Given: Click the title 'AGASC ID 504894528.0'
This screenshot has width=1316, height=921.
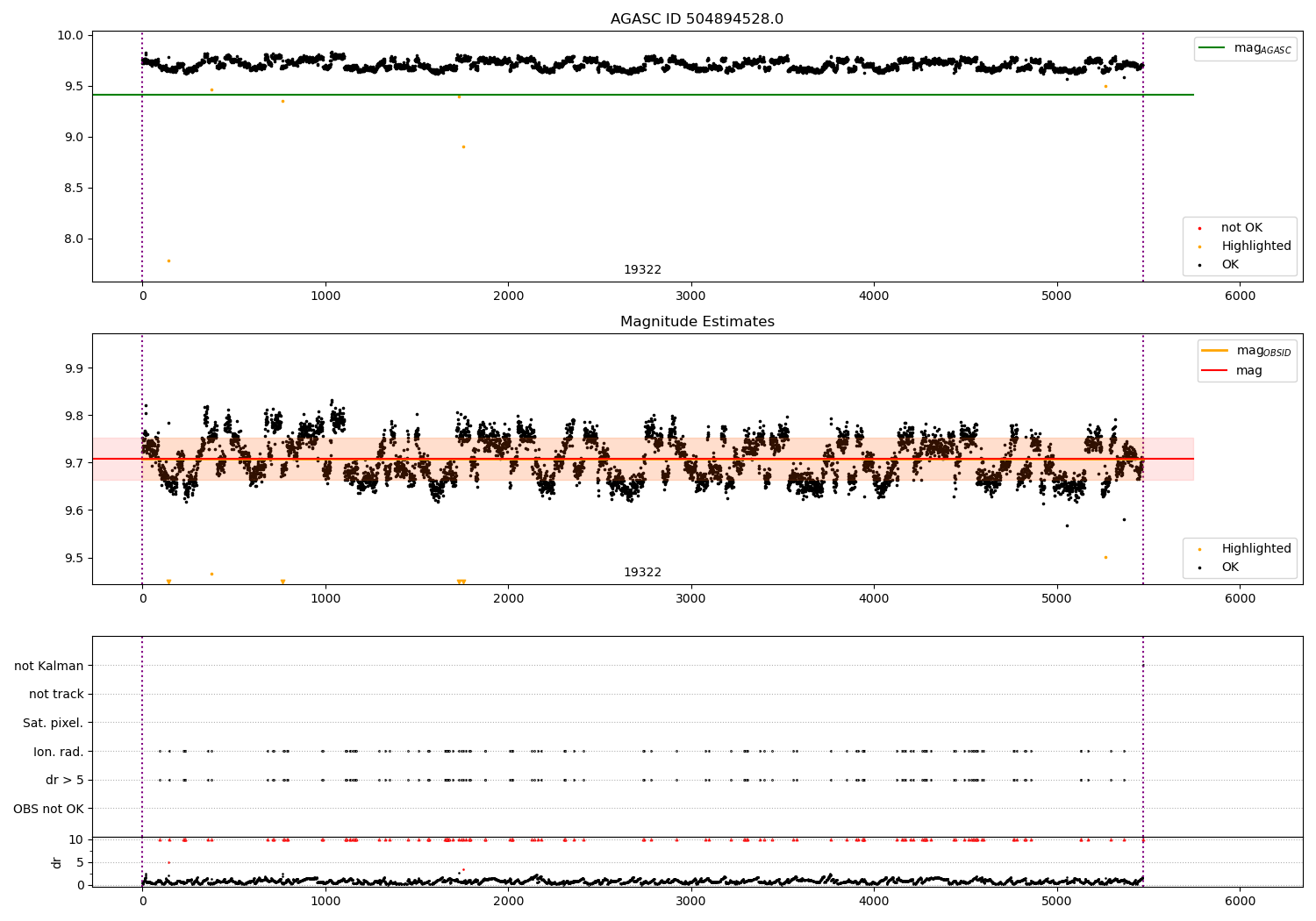Looking at the screenshot, I should [697, 19].
